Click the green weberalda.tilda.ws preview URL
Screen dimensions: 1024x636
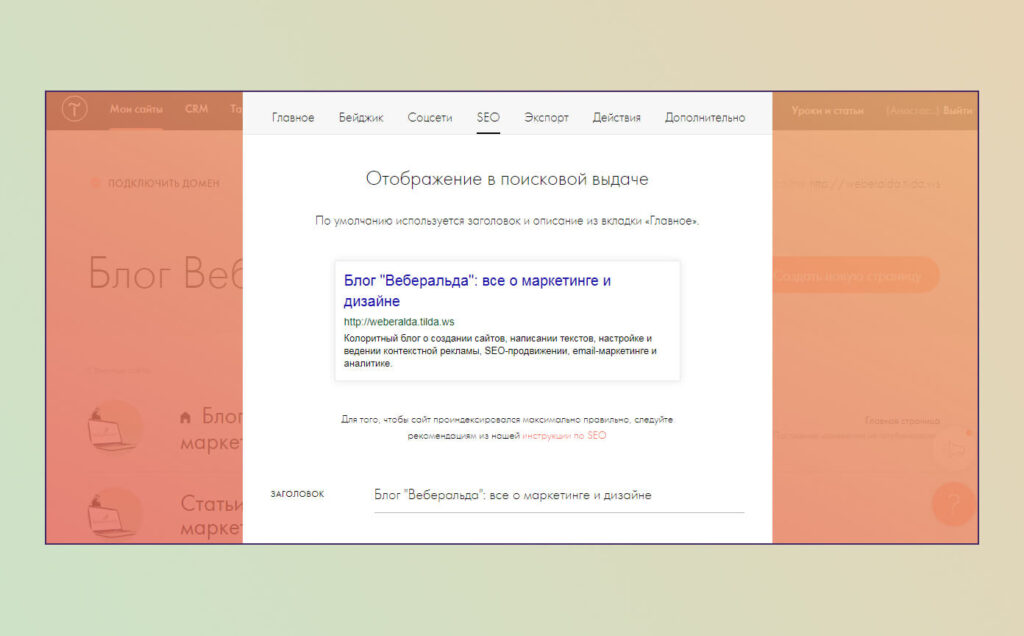click(x=399, y=322)
